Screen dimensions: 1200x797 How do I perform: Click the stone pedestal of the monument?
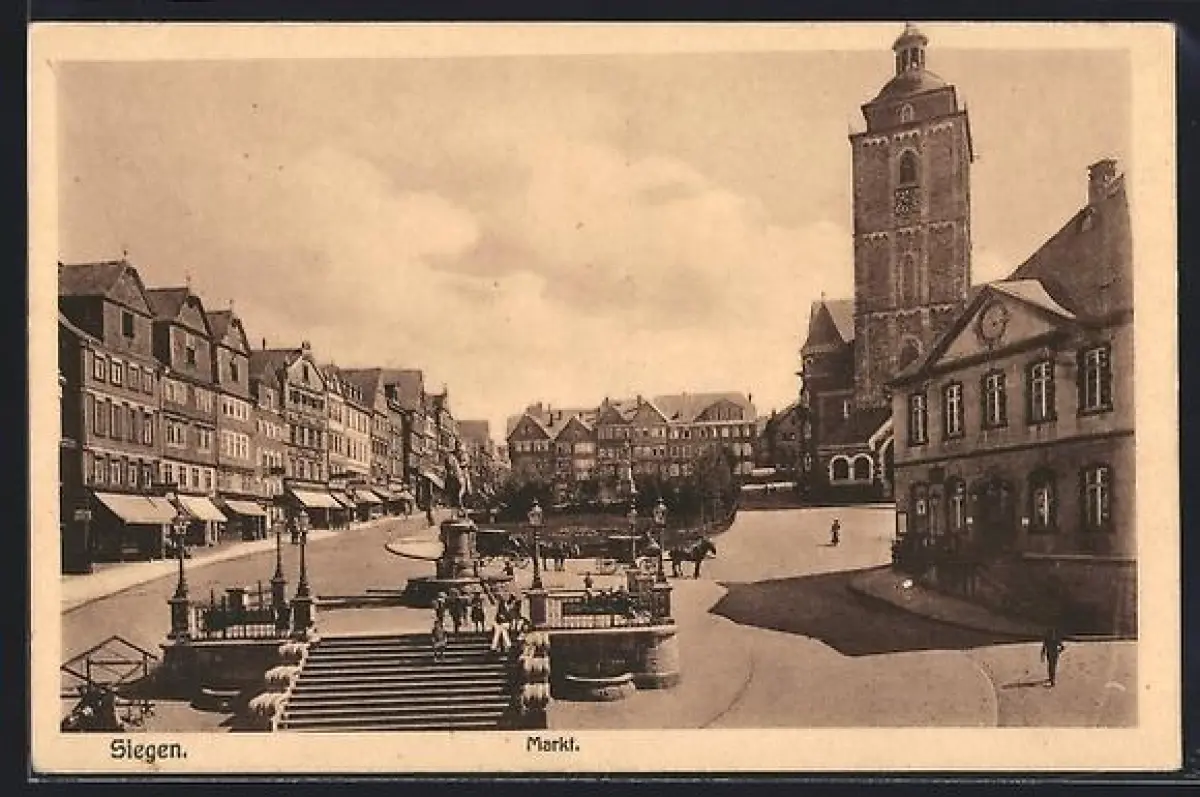pyautogui.click(x=457, y=550)
